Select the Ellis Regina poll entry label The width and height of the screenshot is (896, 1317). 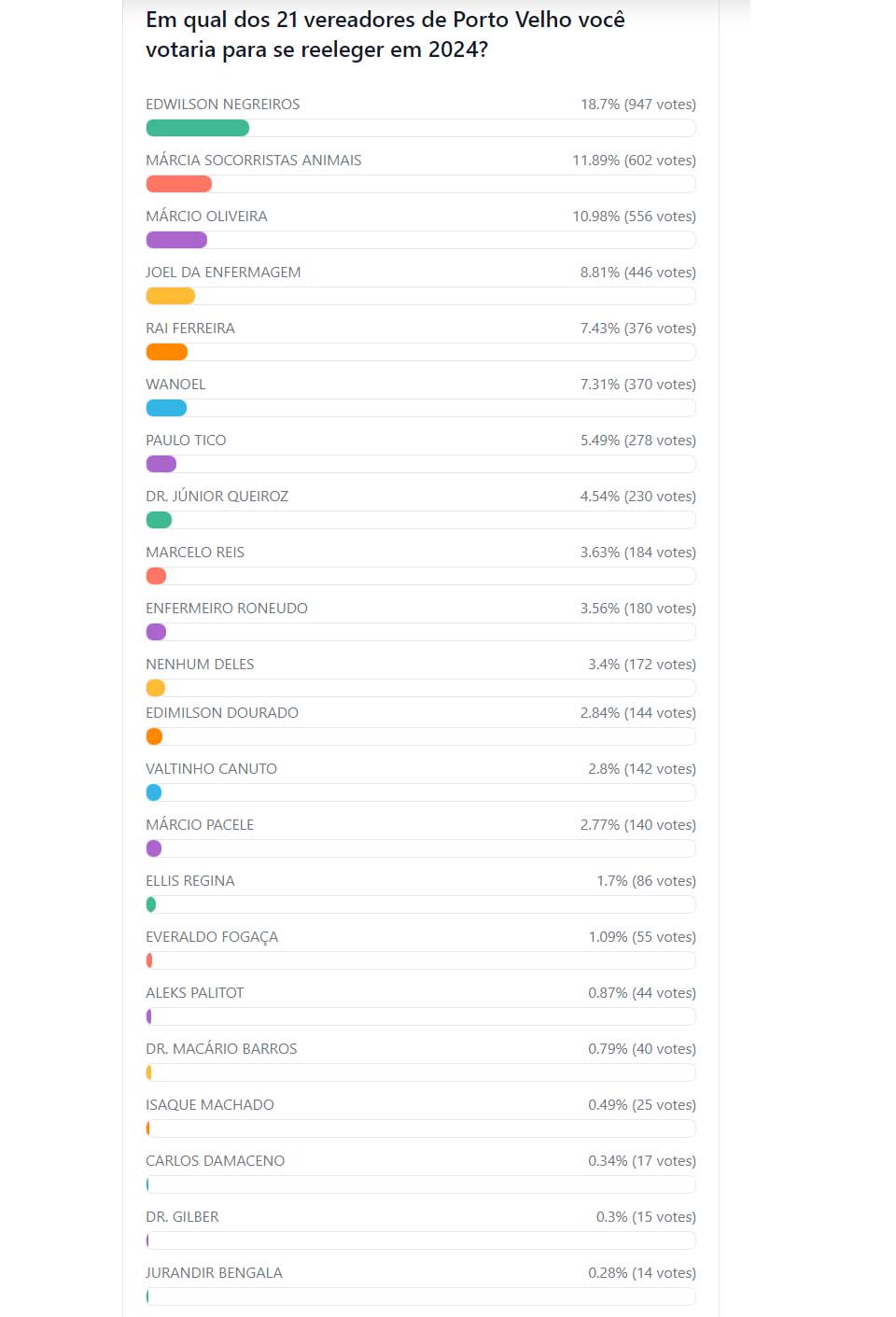[190, 881]
